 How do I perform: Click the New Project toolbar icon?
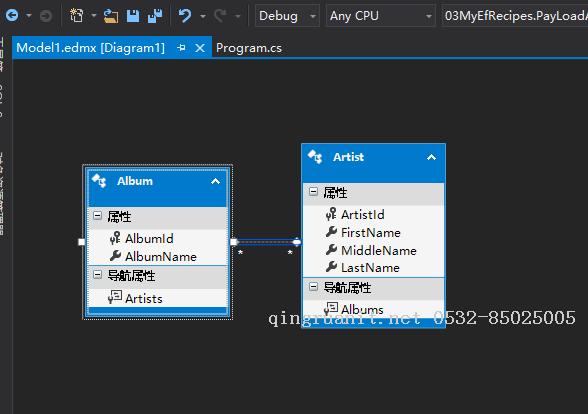point(76,16)
